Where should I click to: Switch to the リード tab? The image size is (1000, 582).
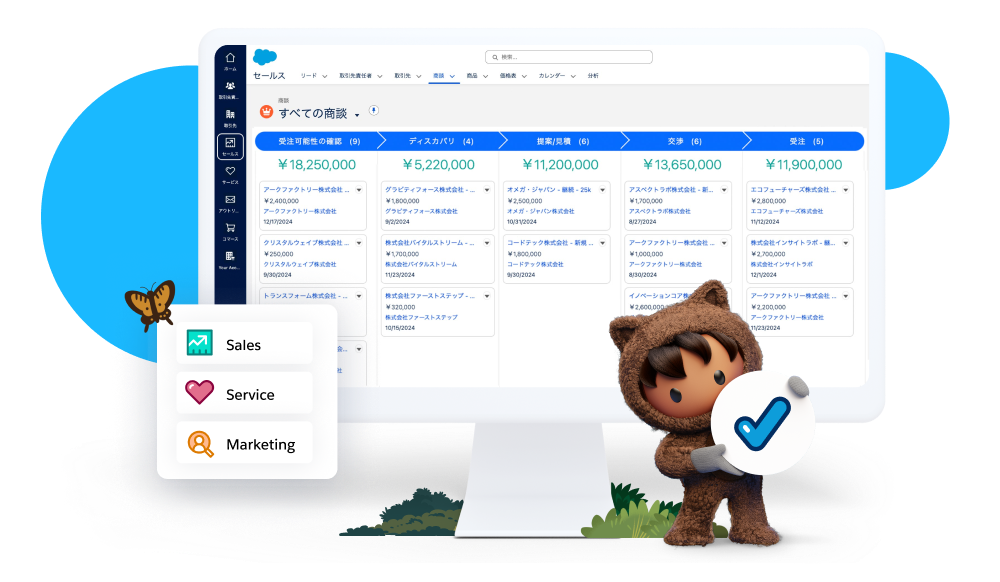pyautogui.click(x=308, y=76)
